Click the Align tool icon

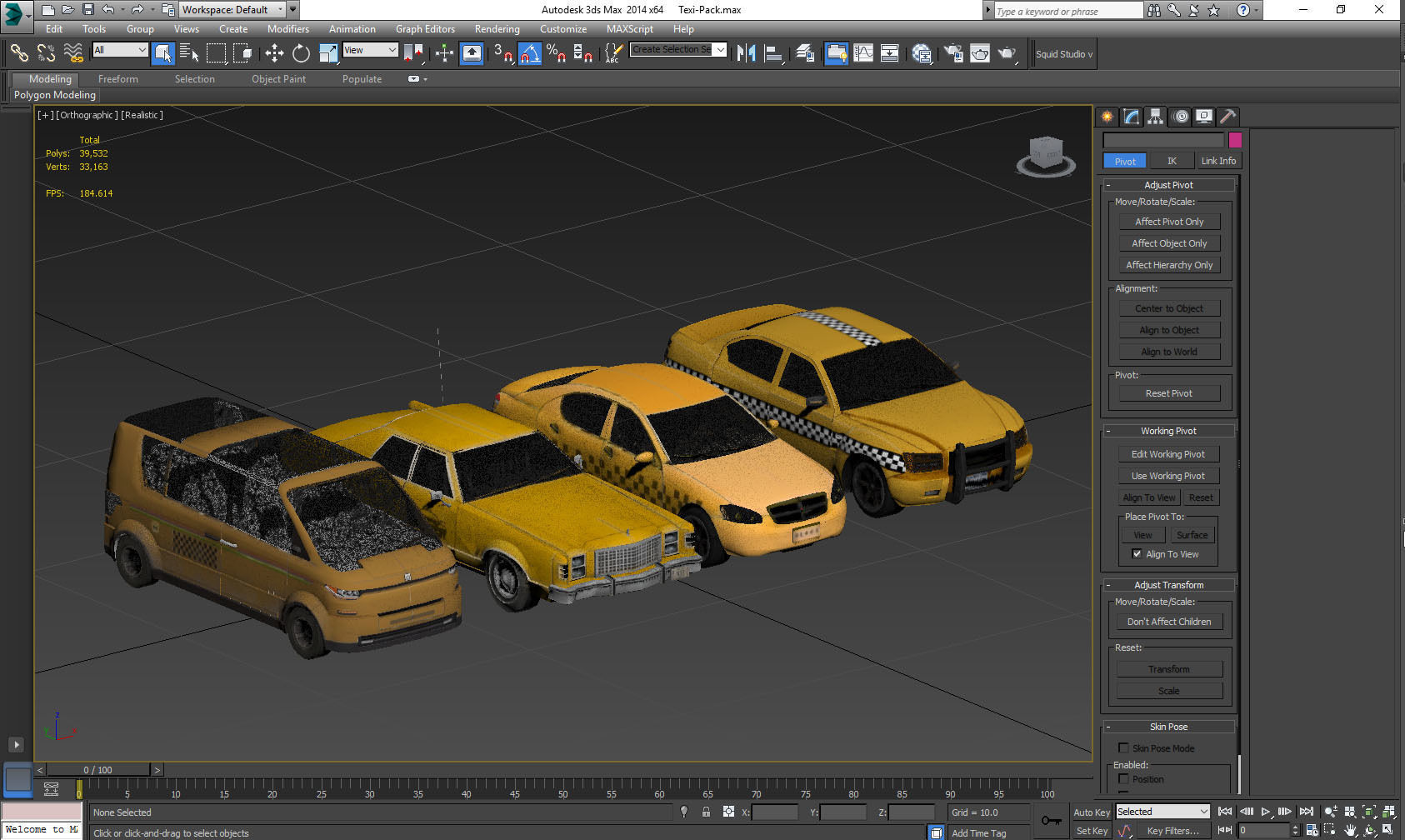pyautogui.click(x=774, y=53)
